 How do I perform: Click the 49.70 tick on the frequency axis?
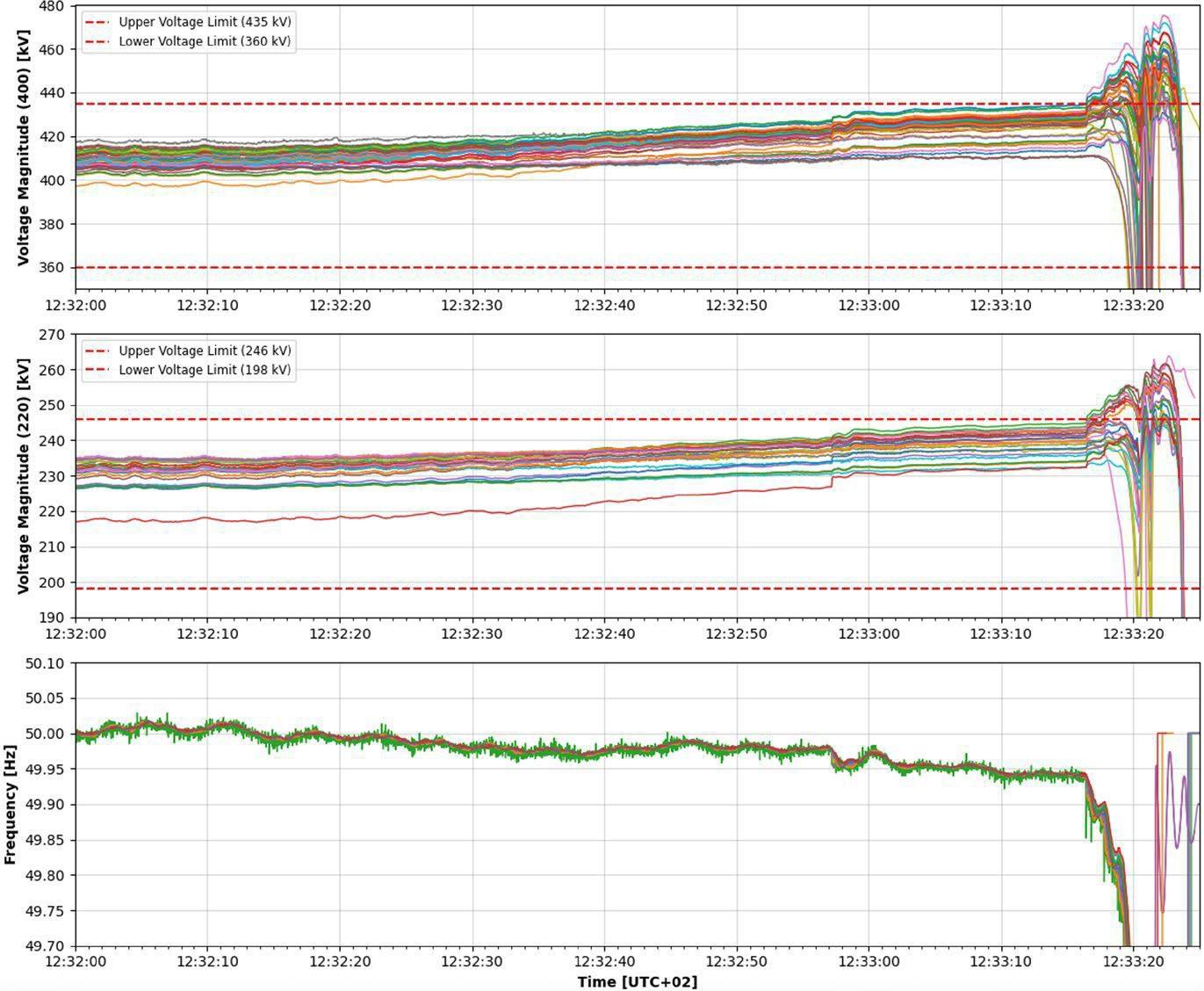tap(45, 946)
